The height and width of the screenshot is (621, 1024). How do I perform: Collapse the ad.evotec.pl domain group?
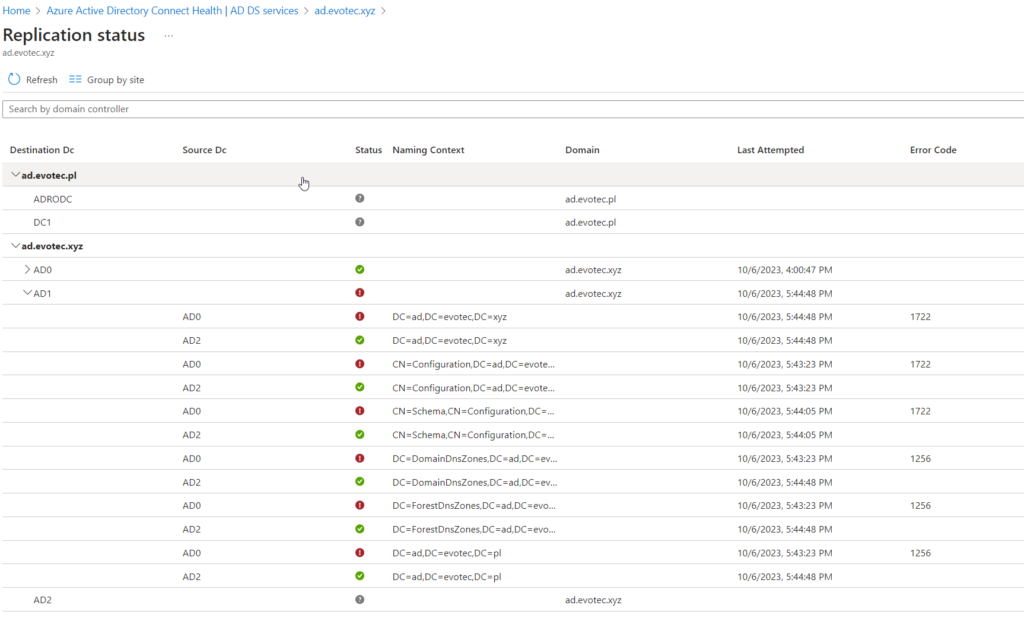pyautogui.click(x=15, y=175)
